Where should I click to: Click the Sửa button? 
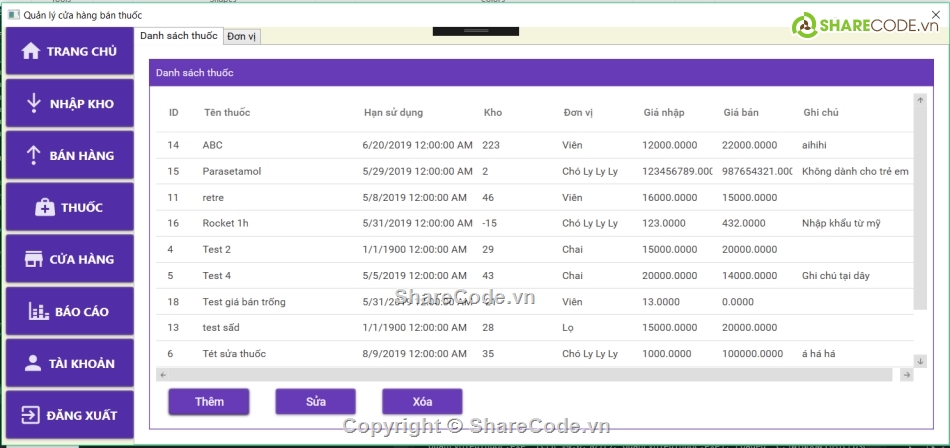click(x=316, y=401)
